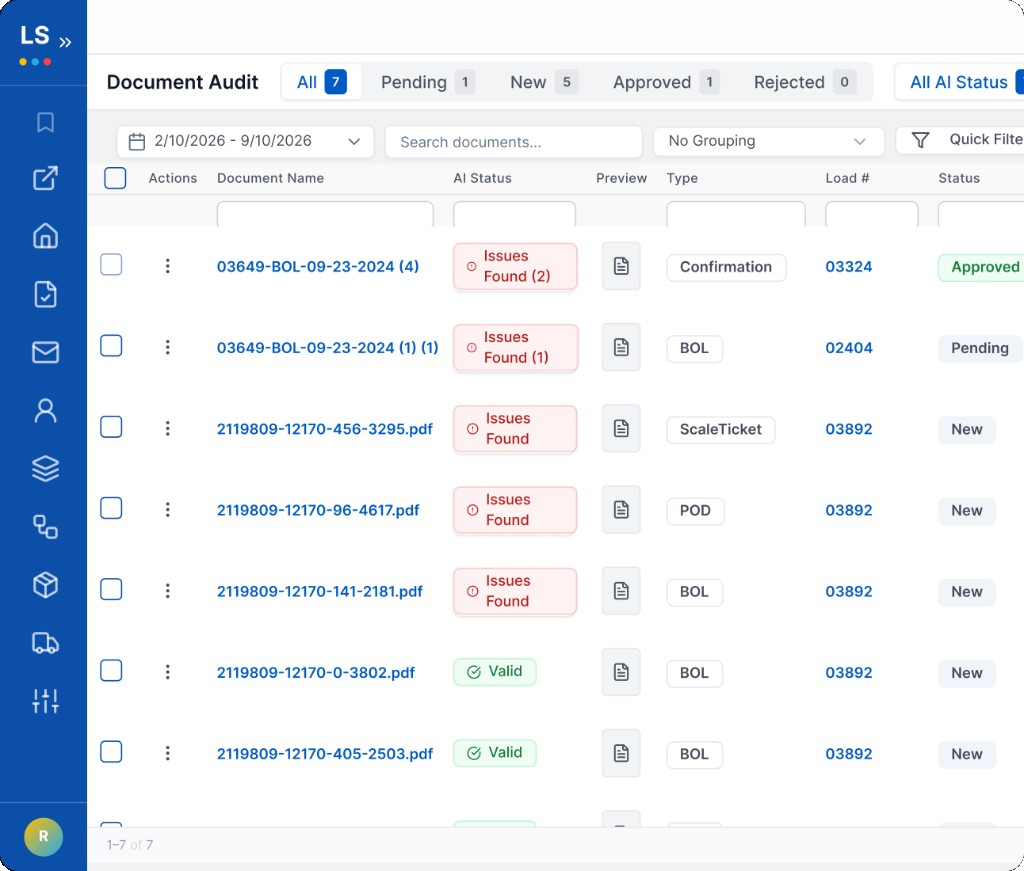Check the row 03649-BOL-09-23-2024 (1) (1)
The height and width of the screenshot is (871, 1024).
[111, 345]
